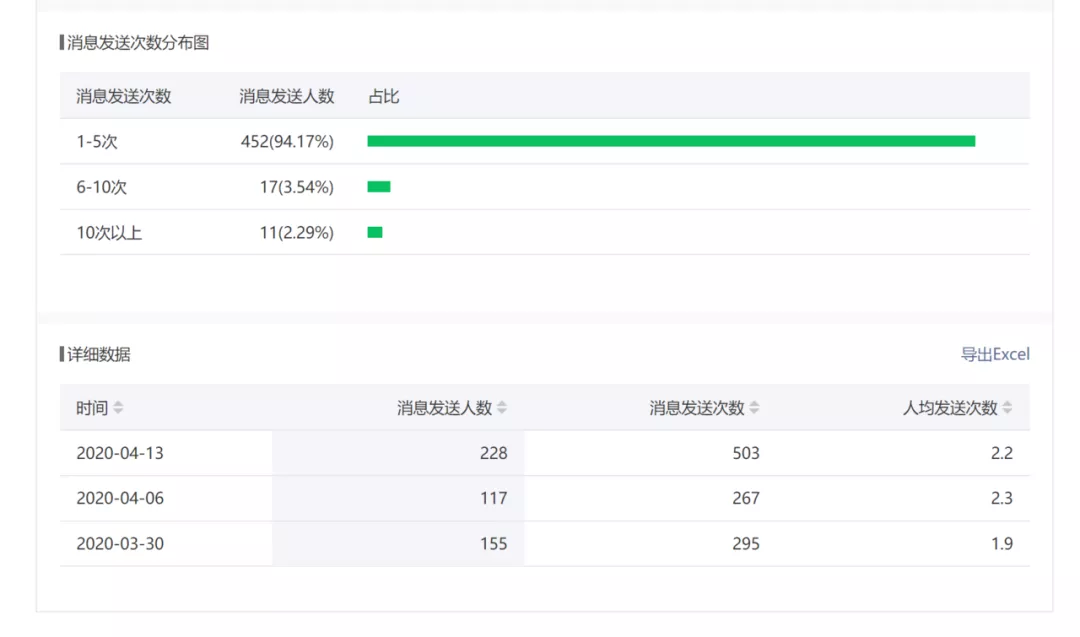Click the 消息发送次数分布图 section title

coord(138,43)
